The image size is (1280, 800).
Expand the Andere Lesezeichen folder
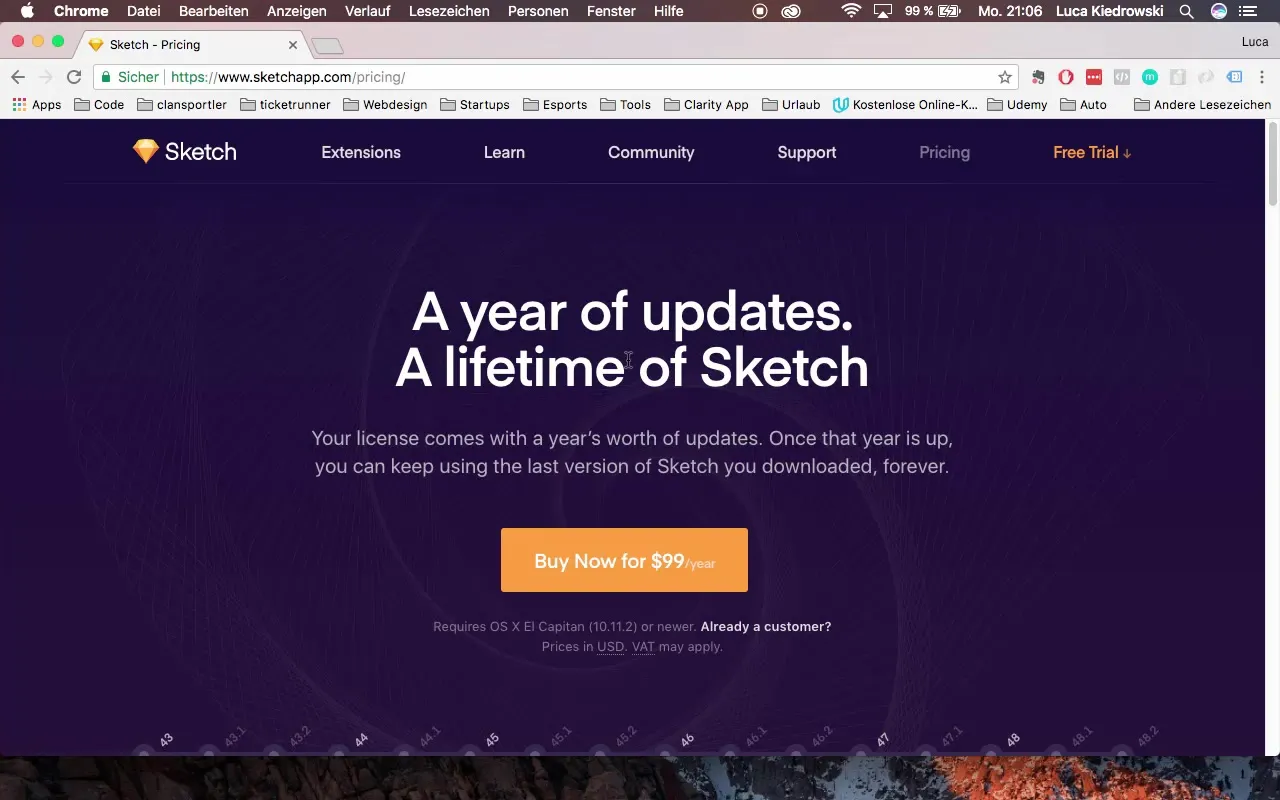pyautogui.click(x=1203, y=104)
